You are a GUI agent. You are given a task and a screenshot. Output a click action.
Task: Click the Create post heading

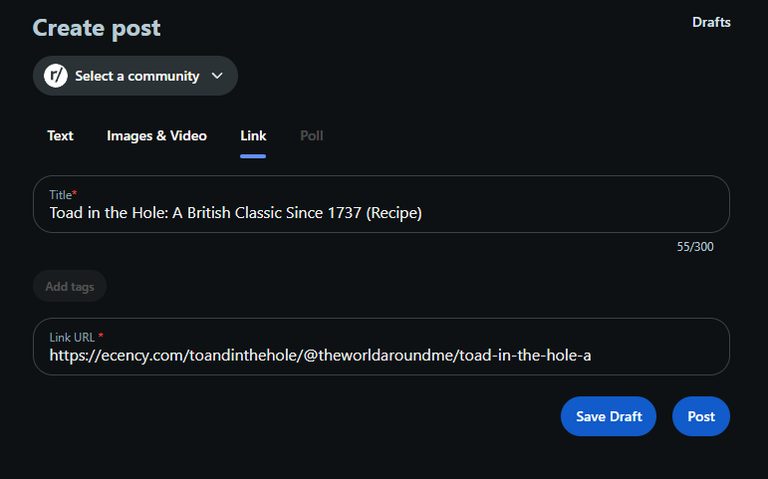tap(96, 28)
